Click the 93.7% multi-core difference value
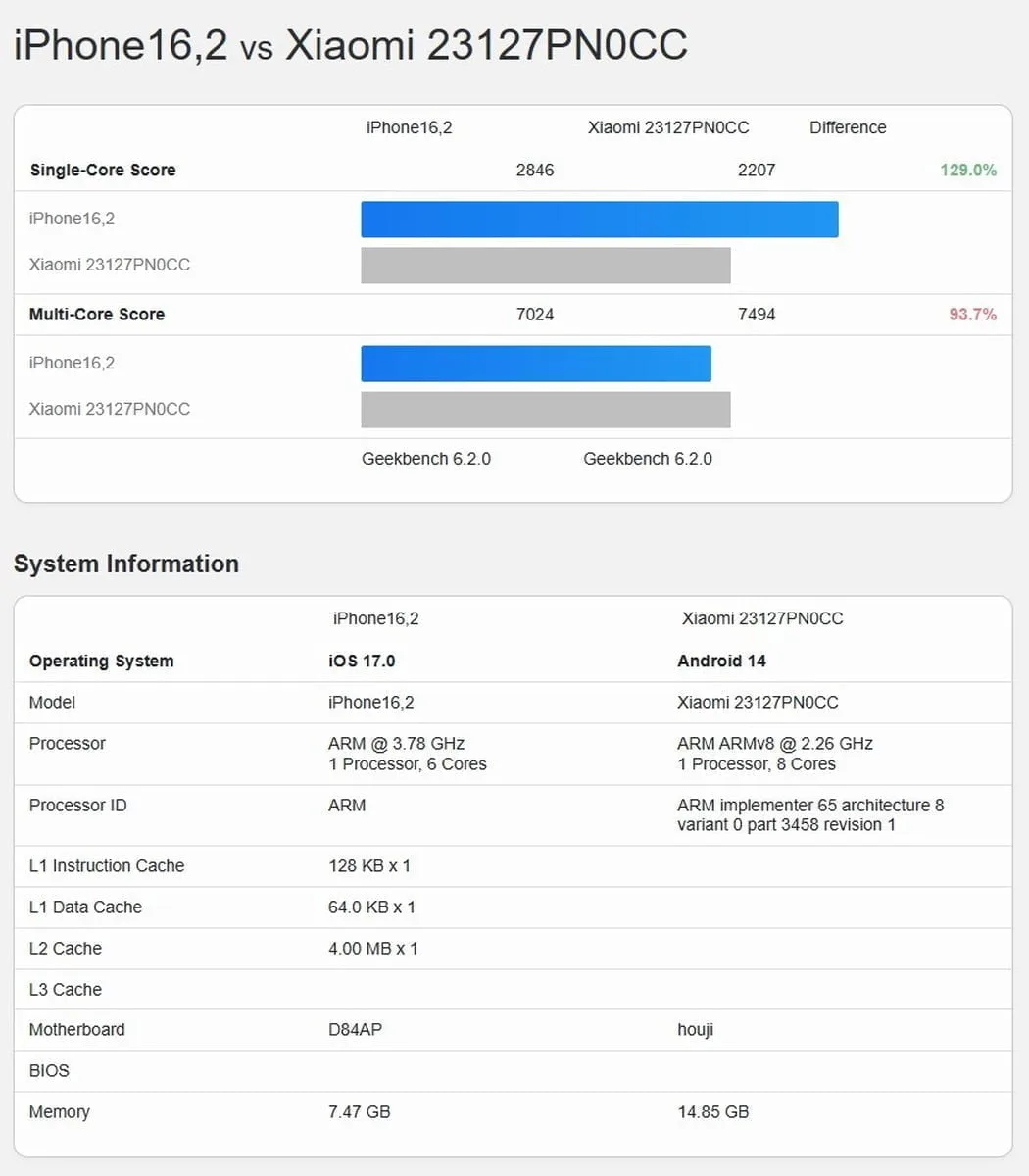1029x1176 pixels. (972, 315)
